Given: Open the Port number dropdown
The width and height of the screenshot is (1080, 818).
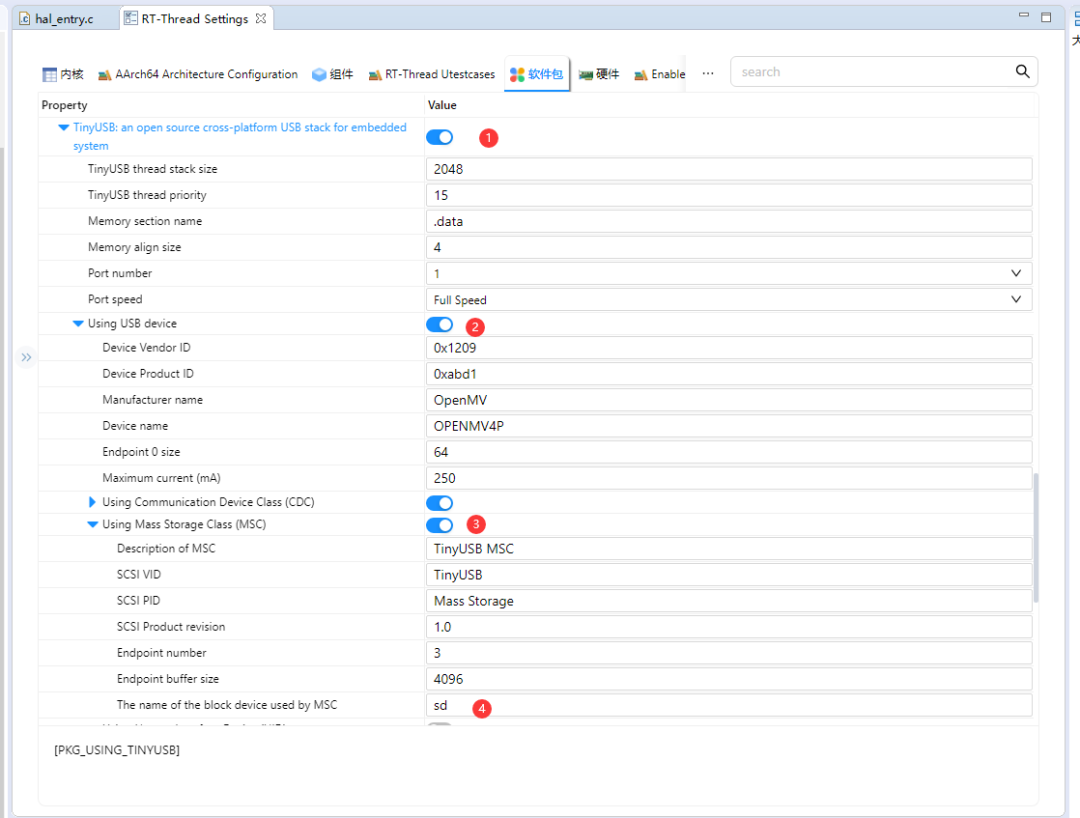Looking at the screenshot, I should [1016, 273].
